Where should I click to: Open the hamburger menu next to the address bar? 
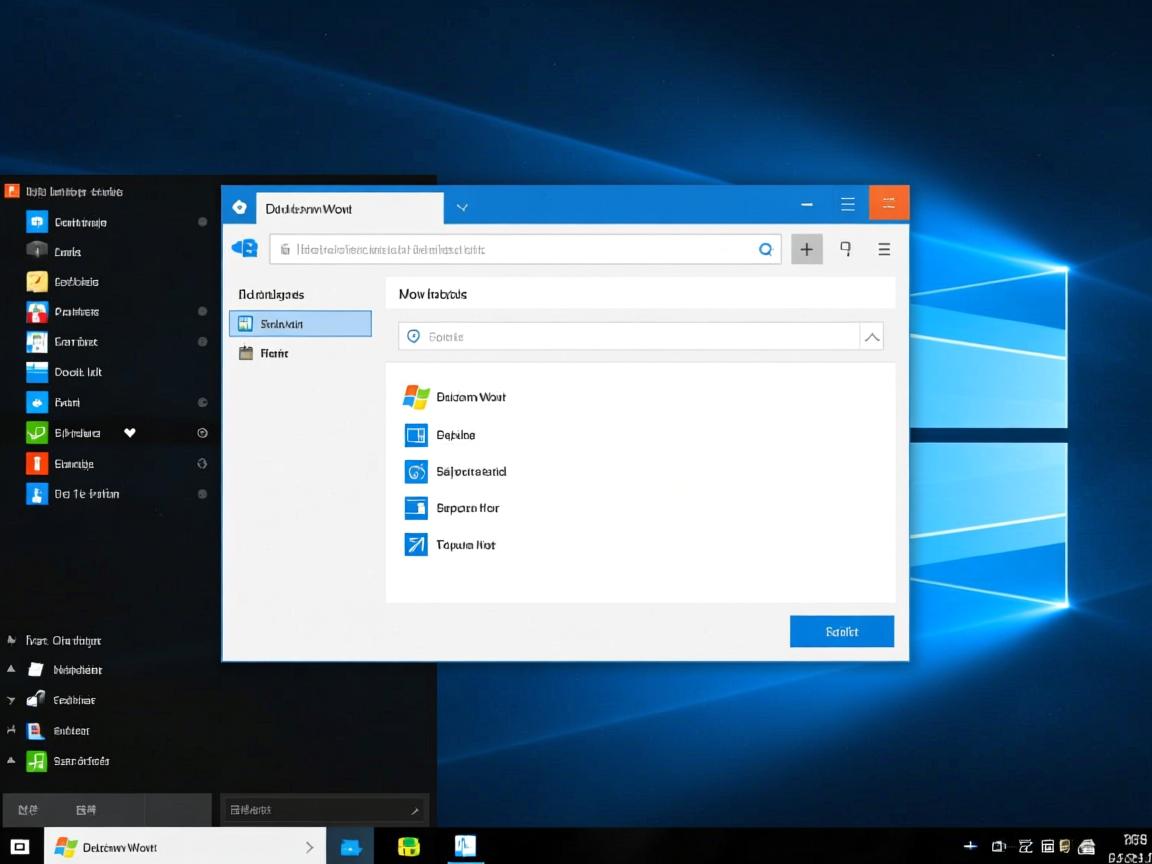click(x=884, y=249)
